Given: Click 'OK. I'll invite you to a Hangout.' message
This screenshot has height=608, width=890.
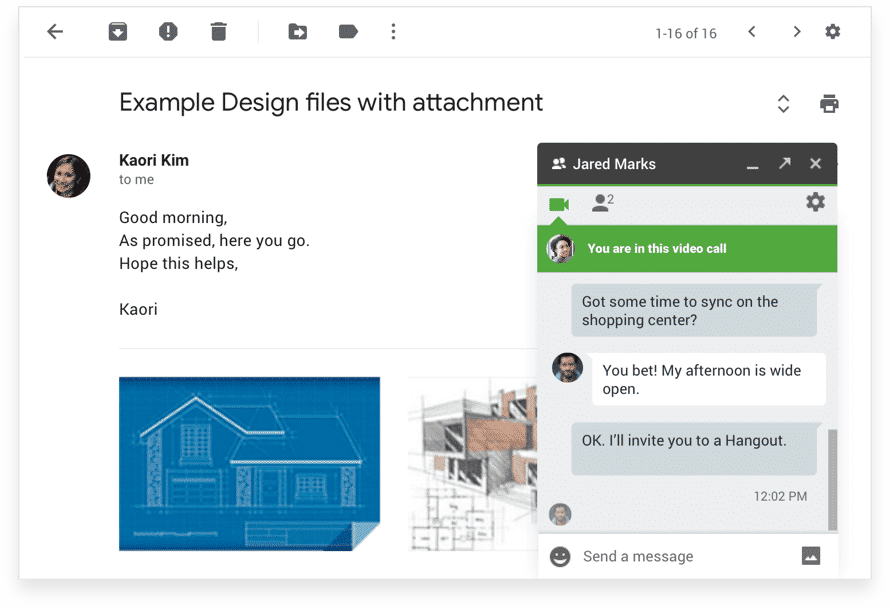Looking at the screenshot, I should [694, 448].
